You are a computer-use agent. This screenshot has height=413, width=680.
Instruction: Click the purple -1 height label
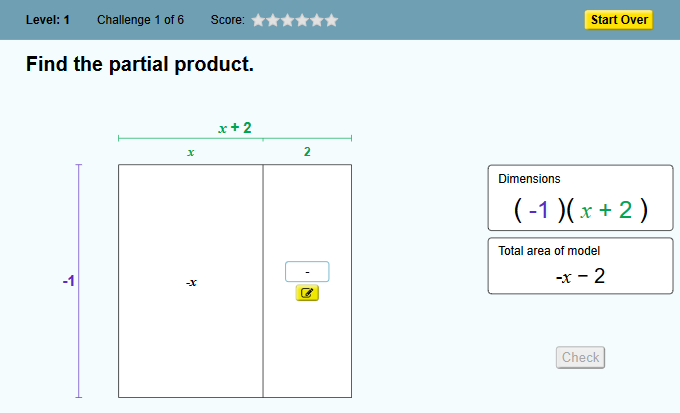click(x=69, y=281)
